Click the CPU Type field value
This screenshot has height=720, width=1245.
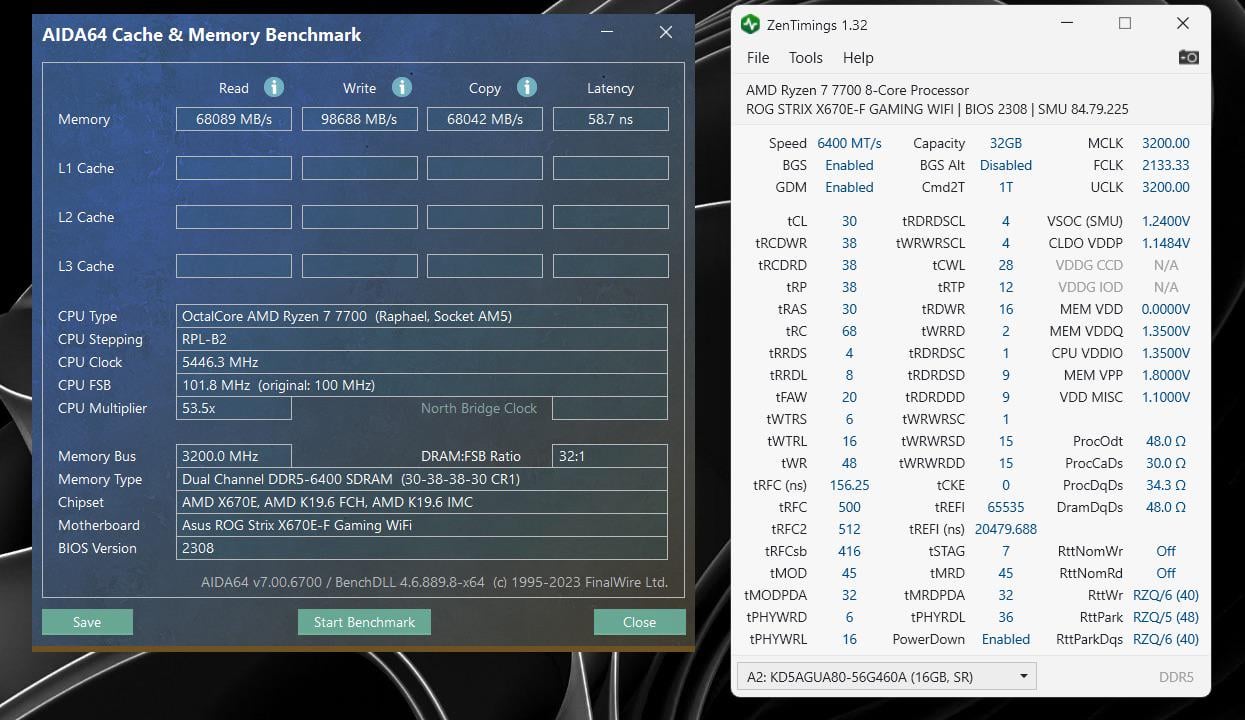[x=421, y=316]
